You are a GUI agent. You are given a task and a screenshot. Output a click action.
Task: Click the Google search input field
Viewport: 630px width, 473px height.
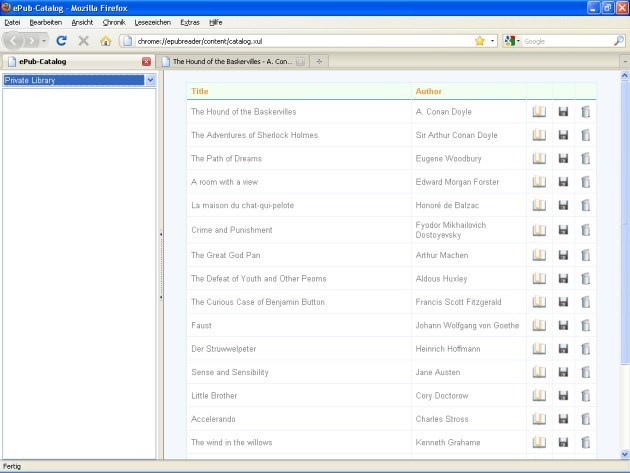tap(567, 41)
